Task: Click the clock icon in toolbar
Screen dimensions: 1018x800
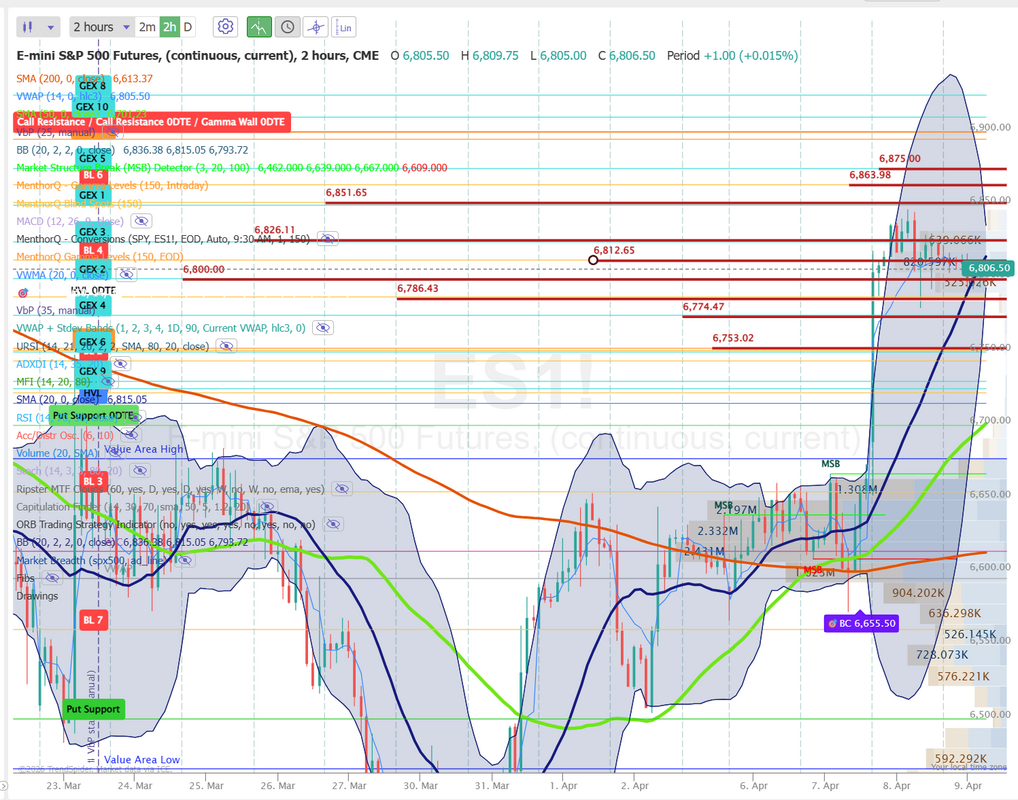Action: pyautogui.click(x=287, y=27)
